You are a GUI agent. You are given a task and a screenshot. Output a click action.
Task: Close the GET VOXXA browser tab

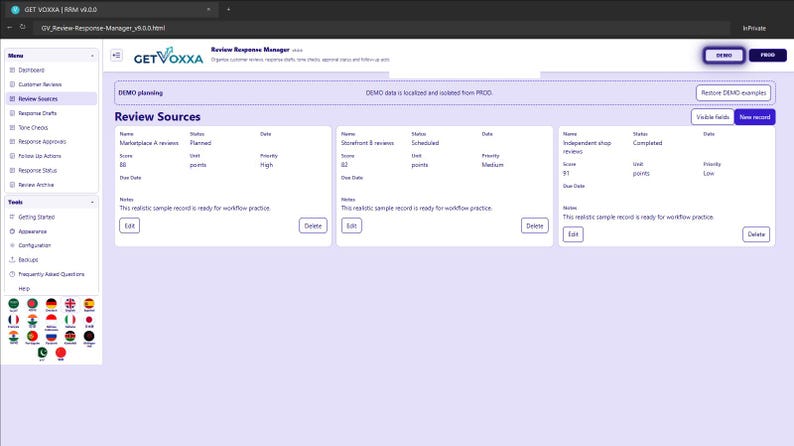click(x=208, y=9)
